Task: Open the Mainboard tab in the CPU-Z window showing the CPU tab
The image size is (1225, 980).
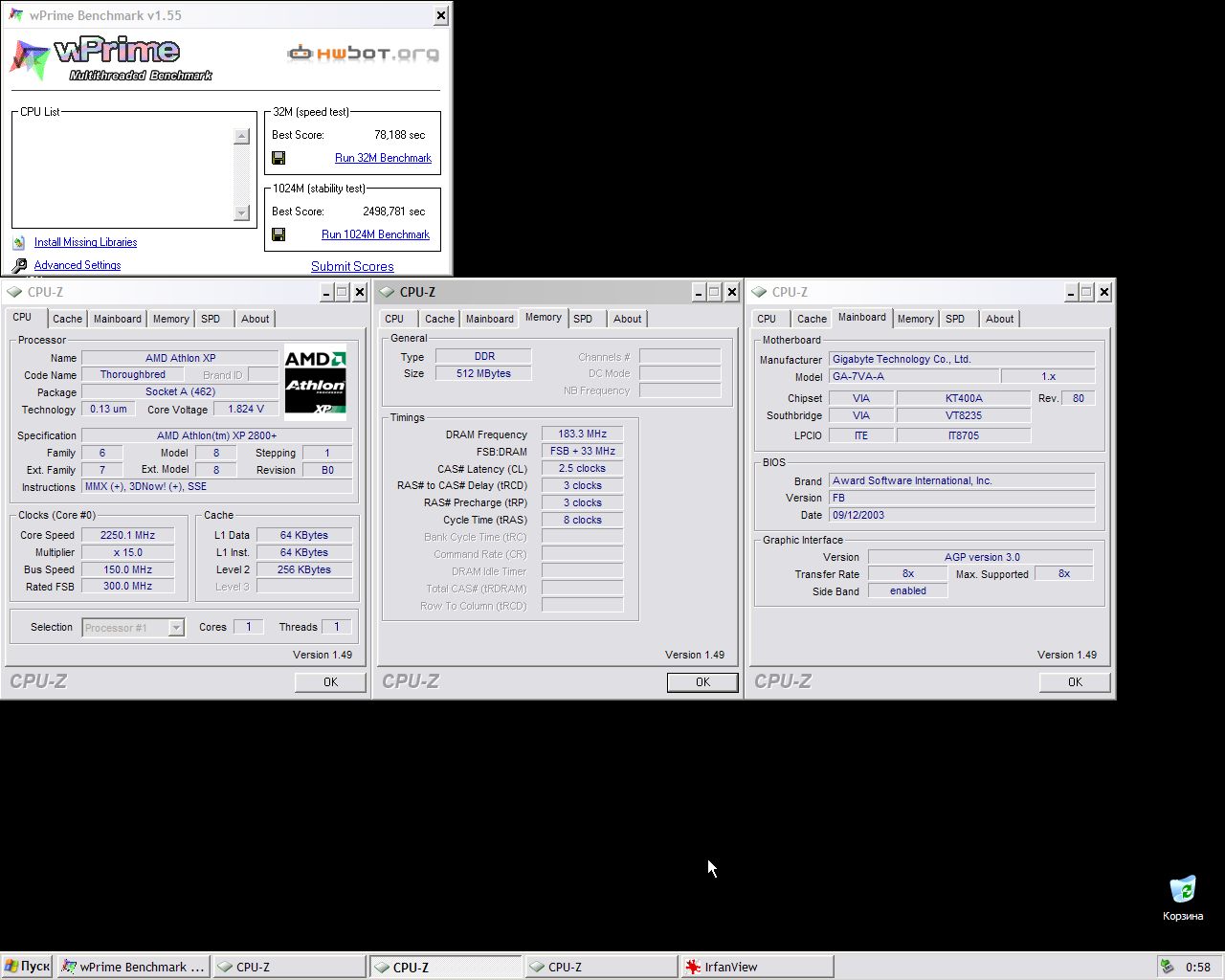Action: click(x=118, y=319)
